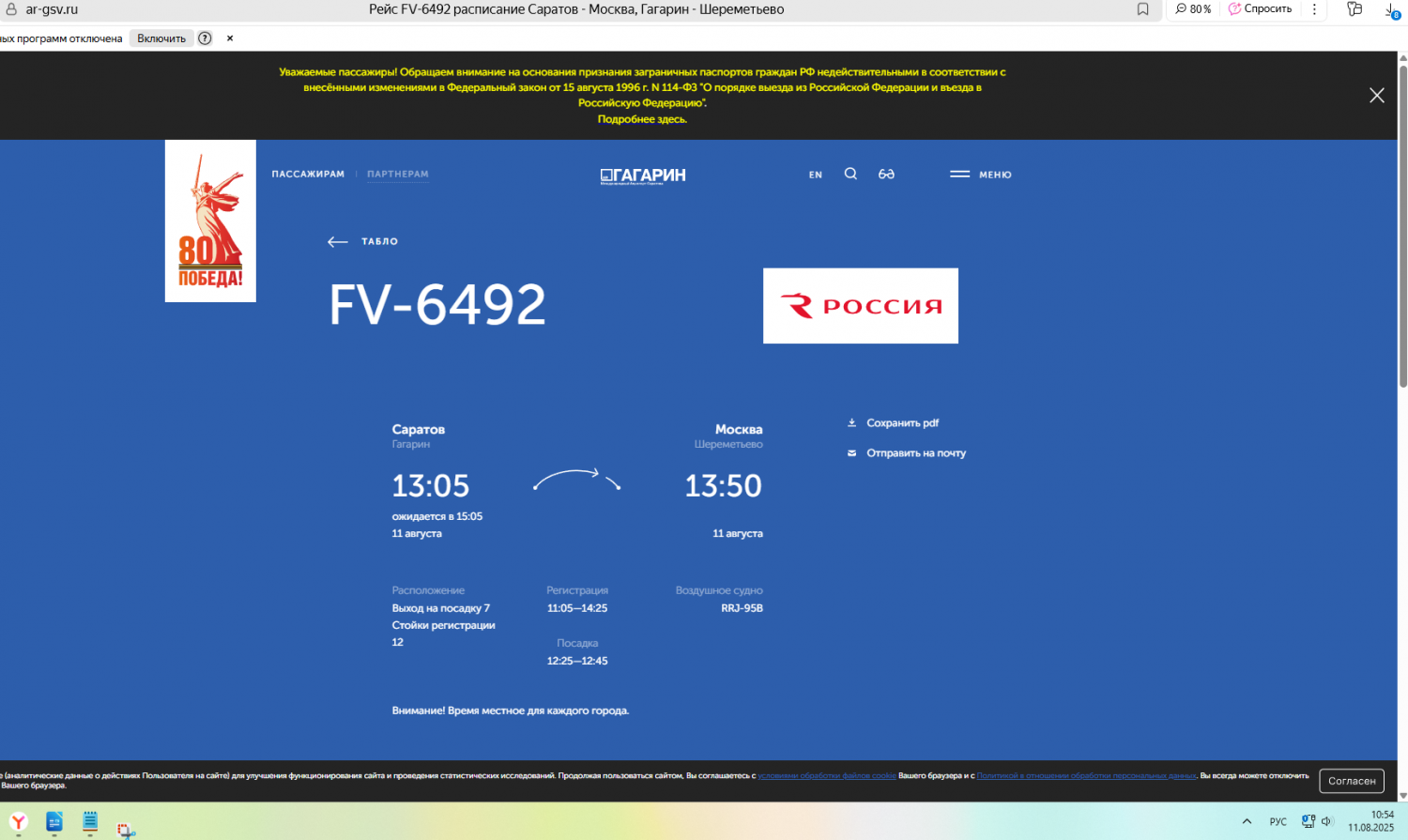Click the registration time 11:05—14:25
Screen dimensions: 1408x840
(577, 608)
